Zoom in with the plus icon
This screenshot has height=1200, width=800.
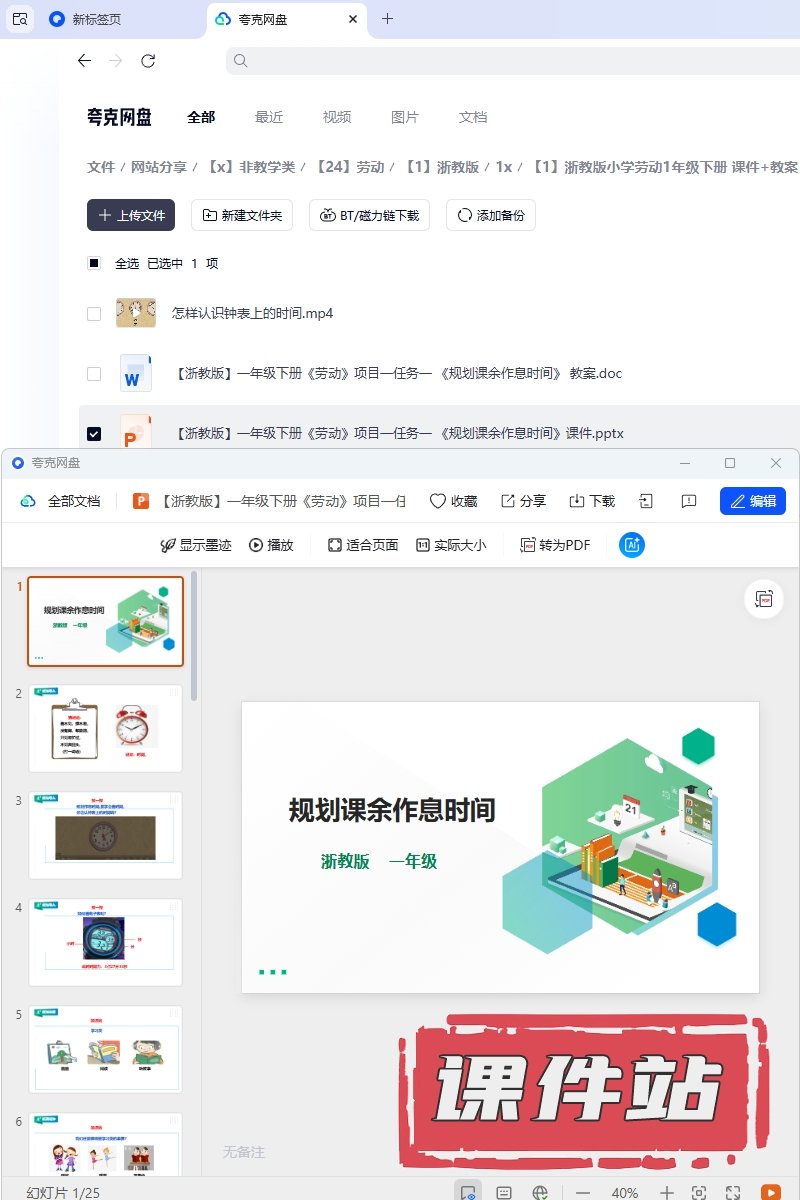tap(667, 1192)
